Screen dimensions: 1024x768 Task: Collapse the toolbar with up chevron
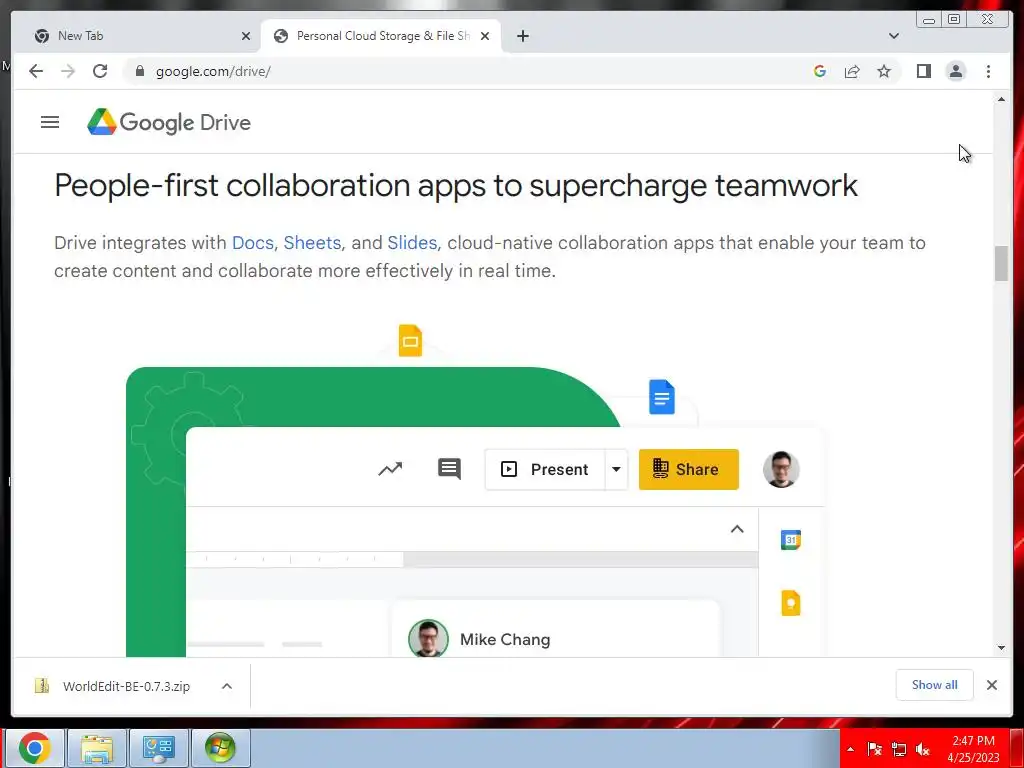[737, 529]
